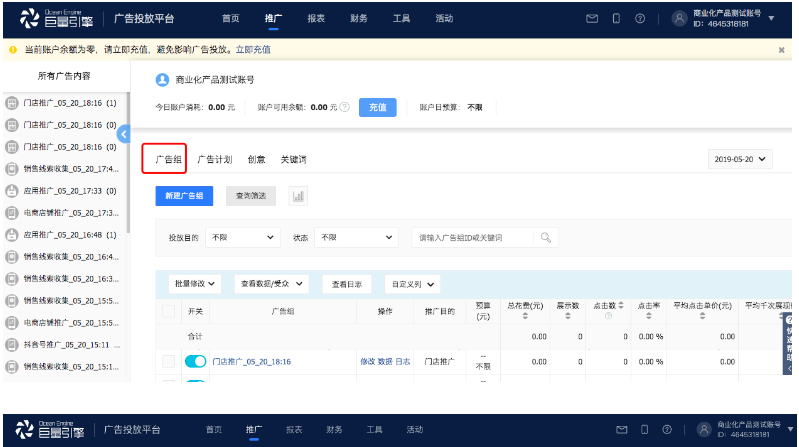The image size is (799, 447).
Task: Go to 首页 in the top navigation
Action: point(230,18)
